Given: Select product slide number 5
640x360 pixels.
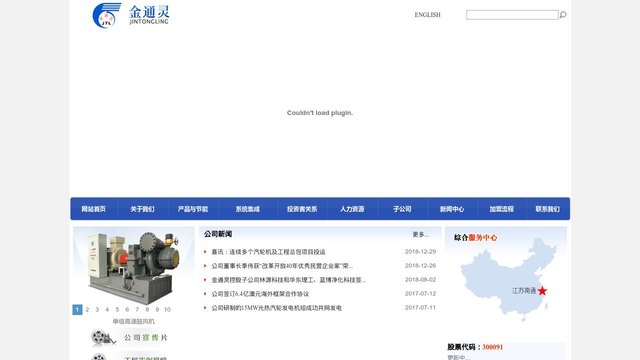Looking at the screenshot, I should pyautogui.click(x=117, y=309).
